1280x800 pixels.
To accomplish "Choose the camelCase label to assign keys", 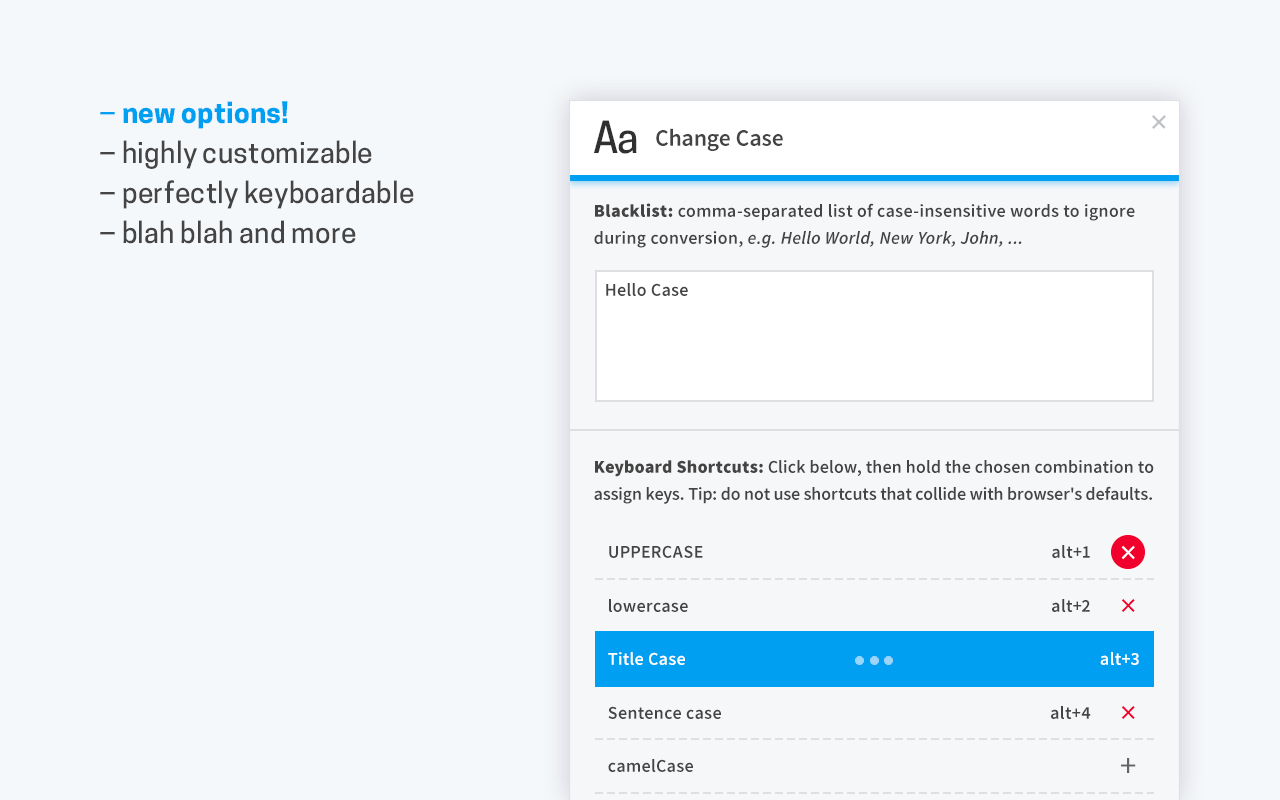I will coord(651,766).
